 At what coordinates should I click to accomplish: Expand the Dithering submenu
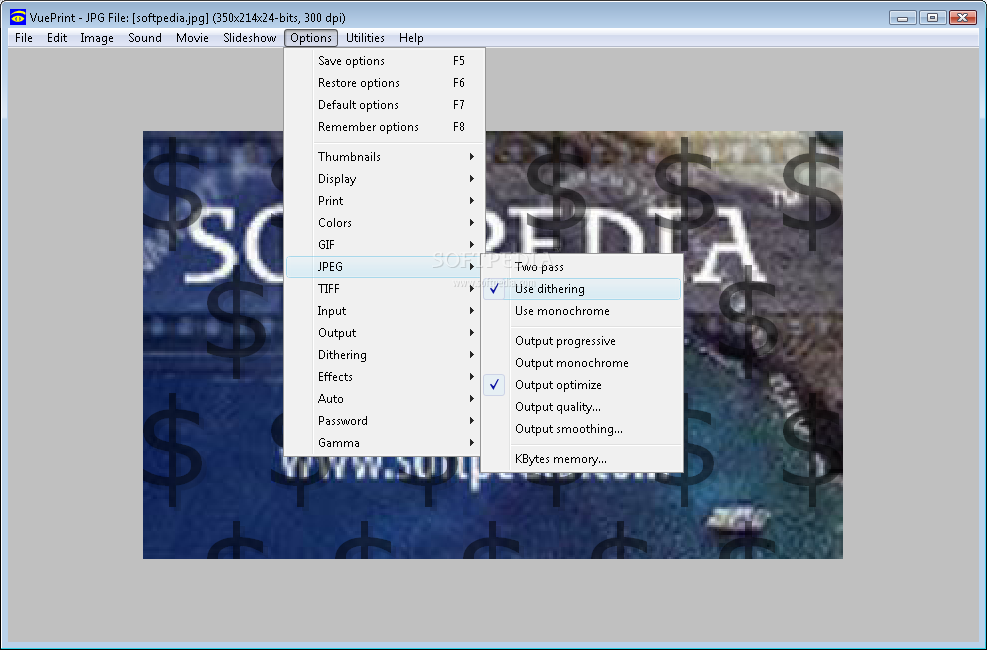click(385, 355)
